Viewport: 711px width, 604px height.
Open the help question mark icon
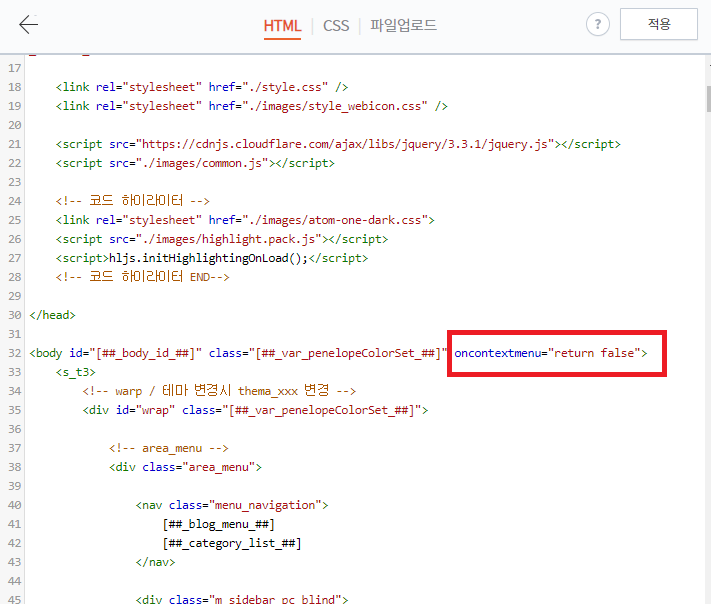point(598,24)
